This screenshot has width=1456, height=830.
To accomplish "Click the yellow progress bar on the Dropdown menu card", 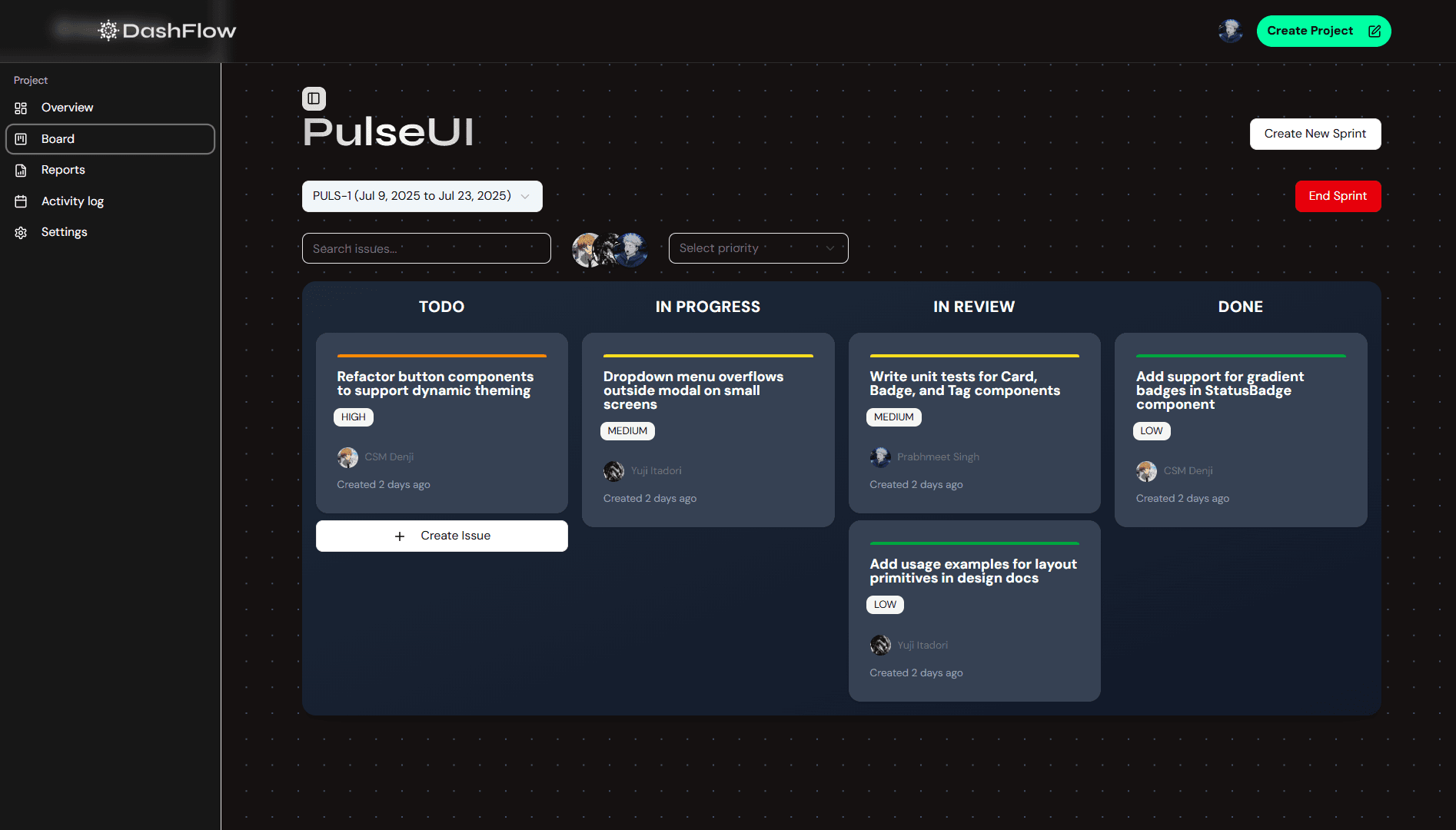I will coord(707,357).
